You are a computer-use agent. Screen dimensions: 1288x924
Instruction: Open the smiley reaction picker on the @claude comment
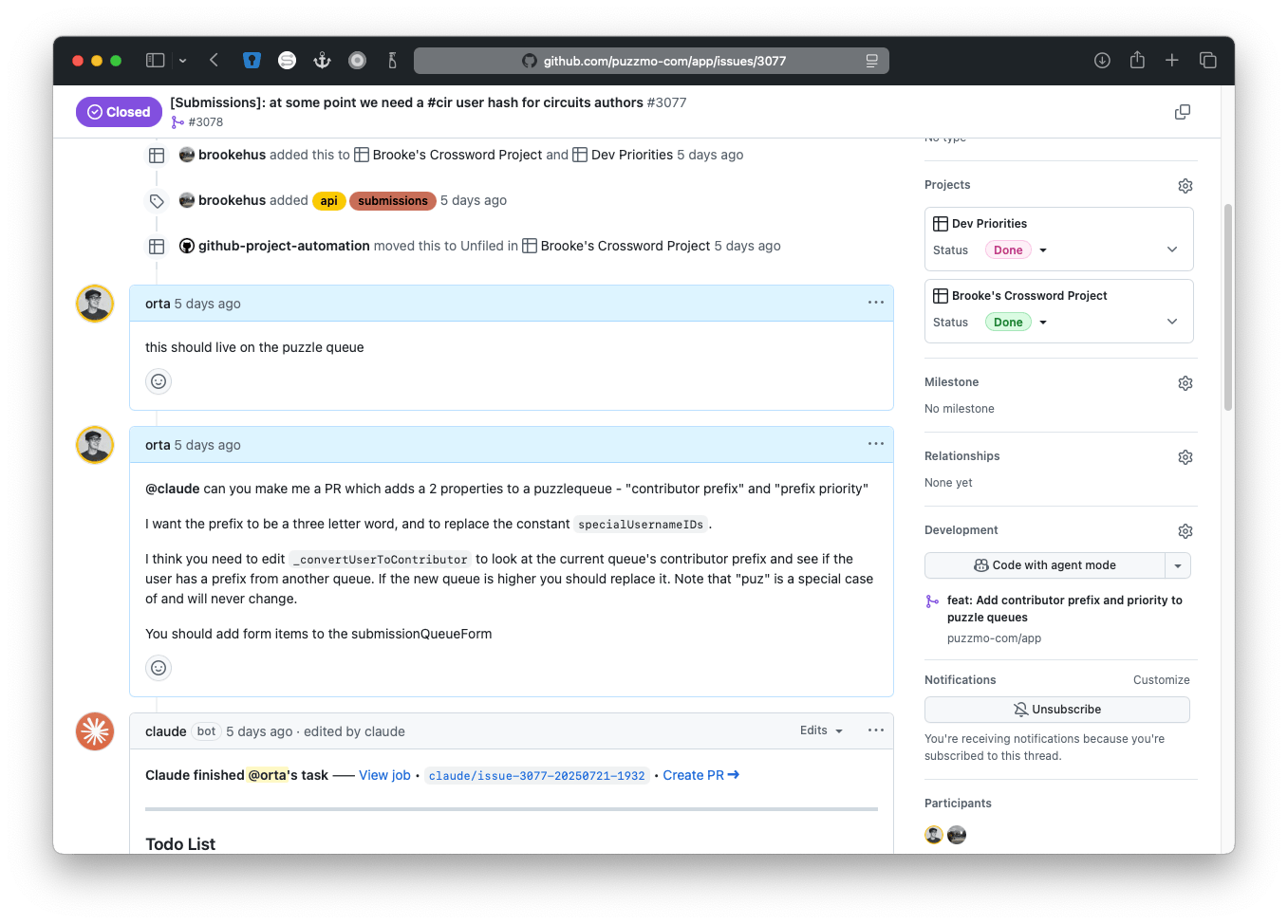point(159,667)
